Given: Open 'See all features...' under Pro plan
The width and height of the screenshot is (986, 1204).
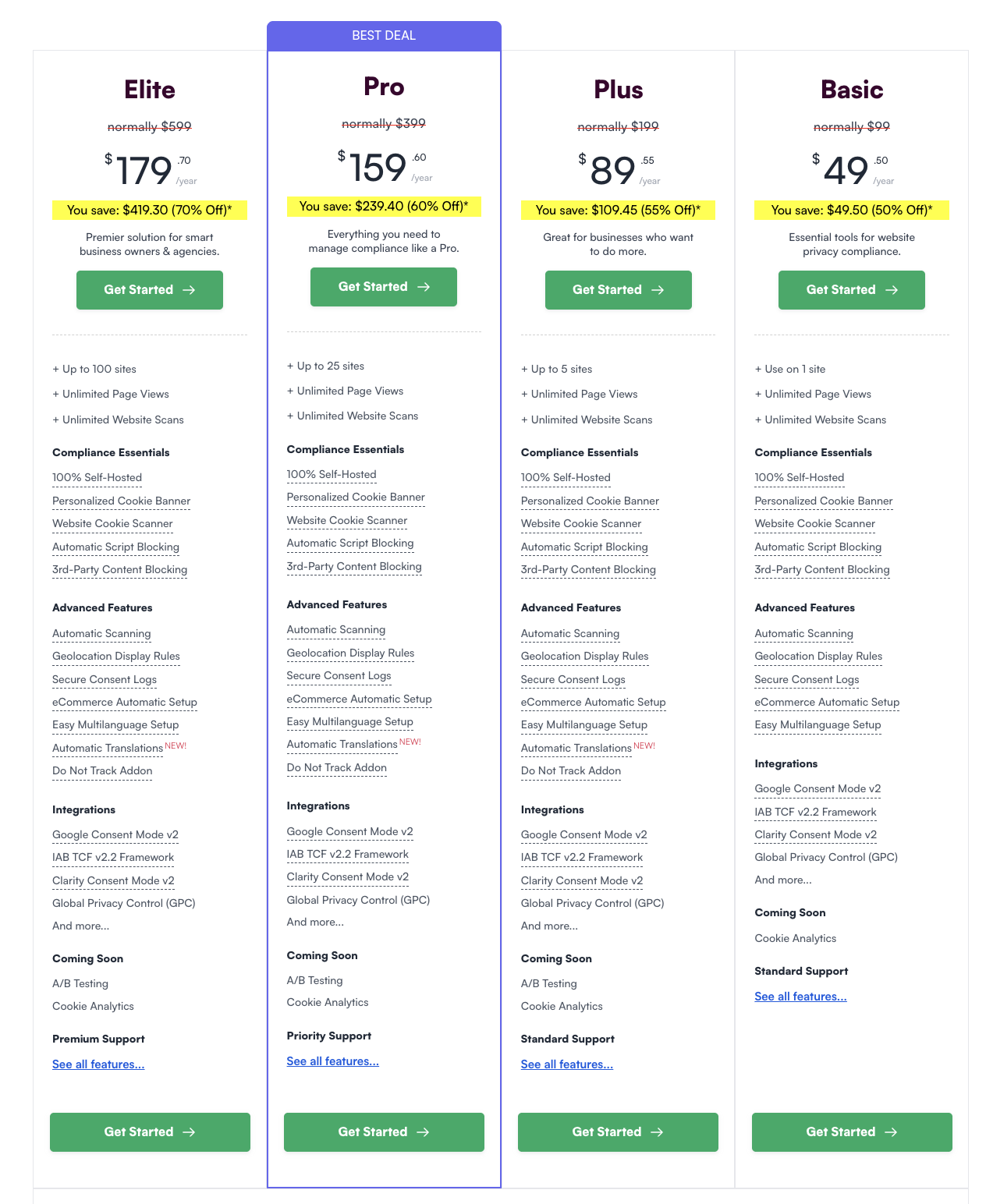Looking at the screenshot, I should tap(332, 1061).
